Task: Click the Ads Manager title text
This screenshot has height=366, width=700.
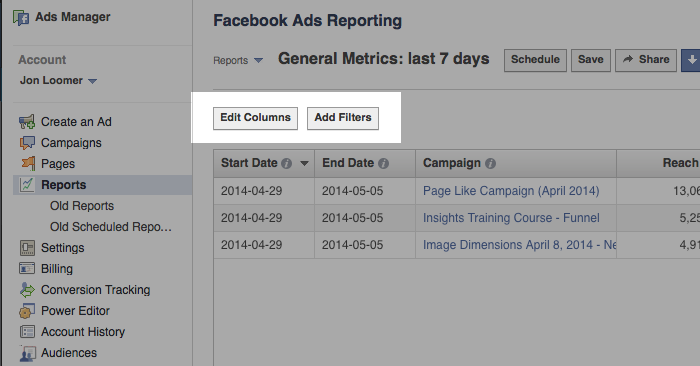Action: tap(73, 17)
